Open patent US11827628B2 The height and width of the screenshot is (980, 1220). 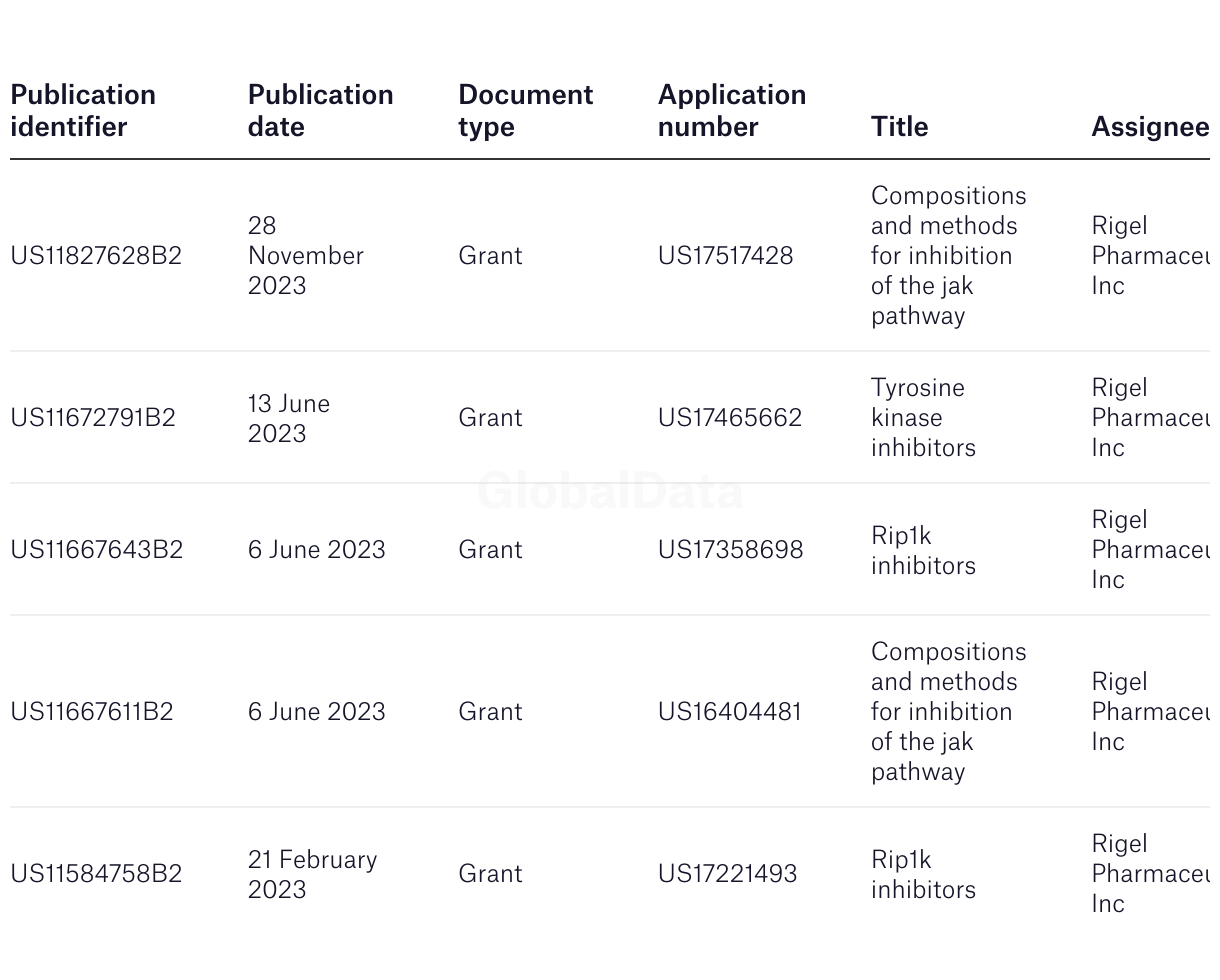click(96, 256)
